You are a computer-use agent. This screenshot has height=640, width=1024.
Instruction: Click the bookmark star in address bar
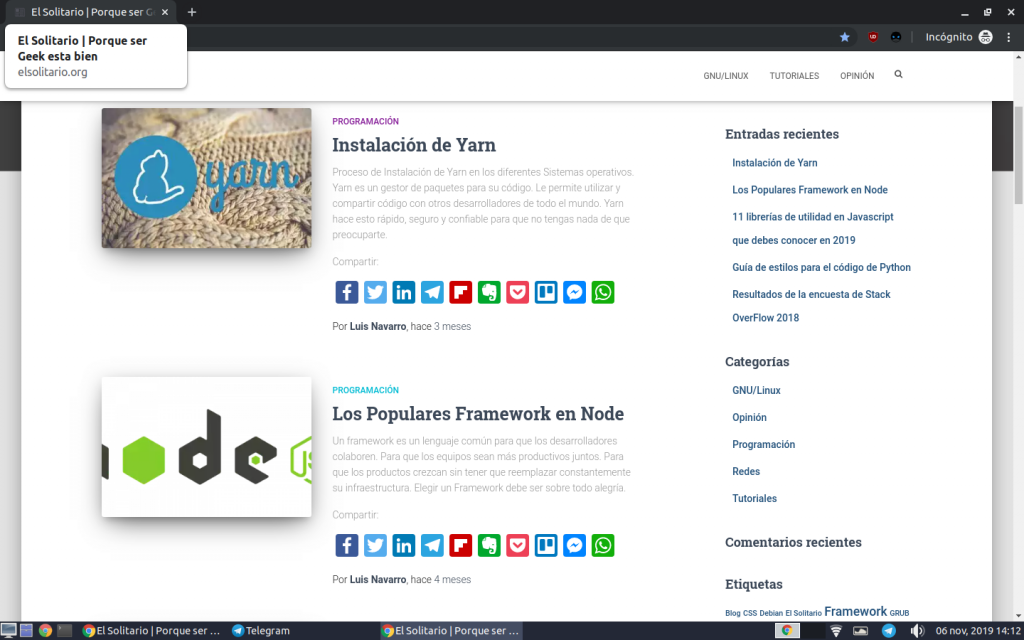[x=845, y=37]
